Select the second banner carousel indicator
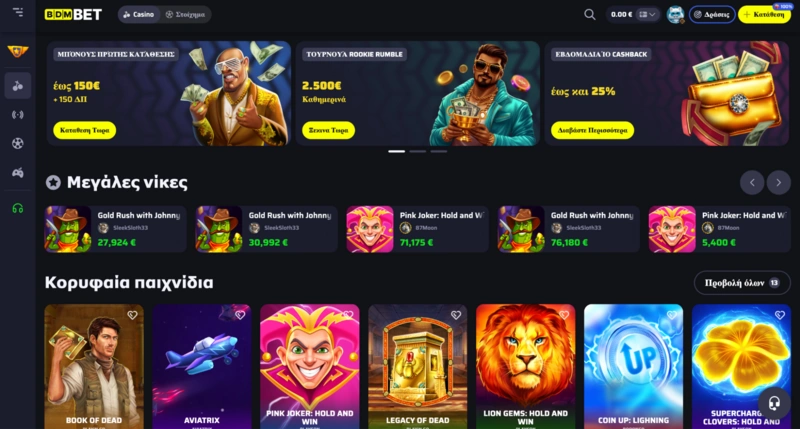The image size is (800, 429). tap(417, 152)
